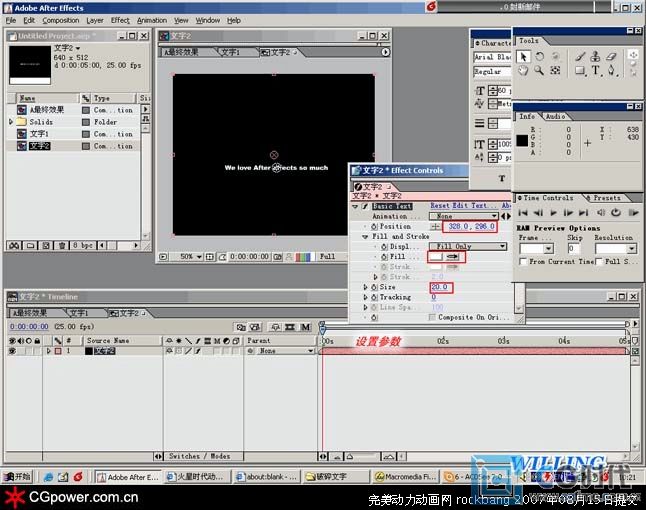Step forward one frame in Time Controls

pyautogui.click(x=568, y=213)
